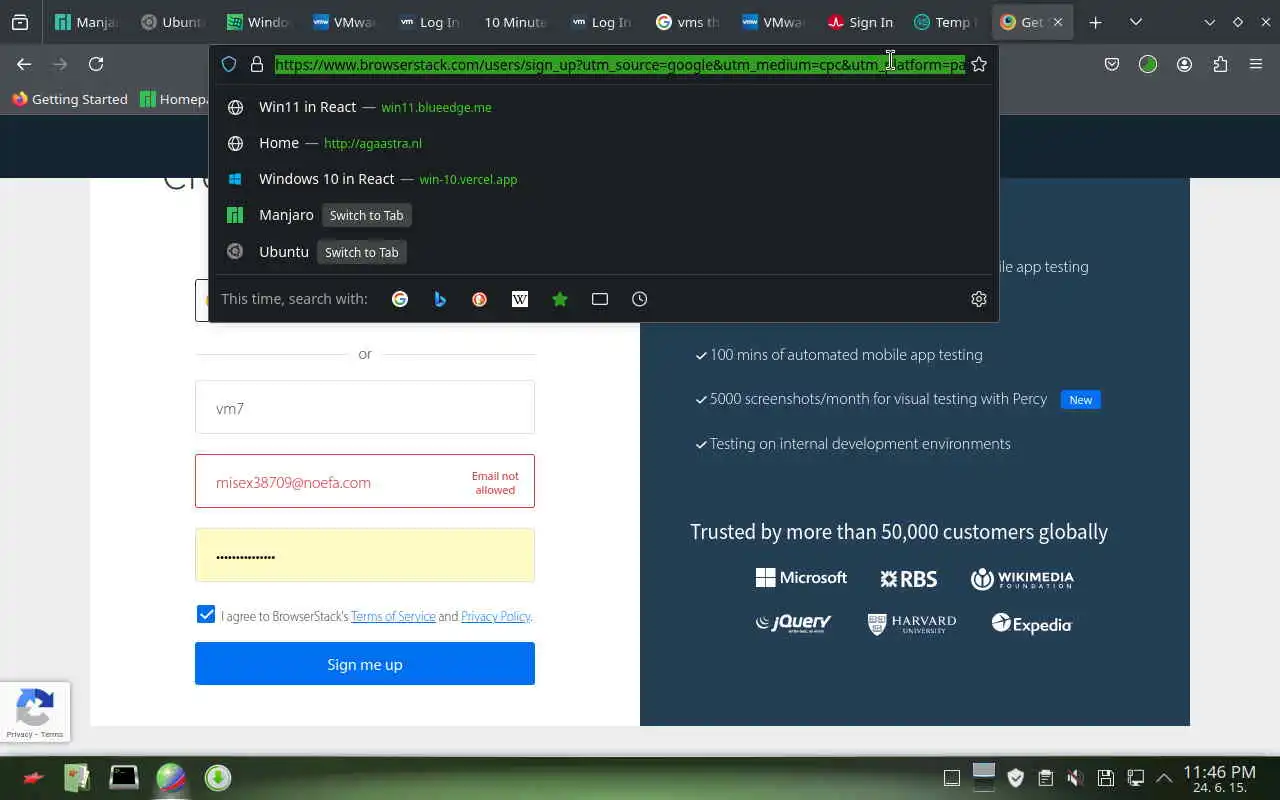Viewport: 1280px width, 800px height.
Task: Open the Privacy Policy link
Action: click(x=496, y=616)
